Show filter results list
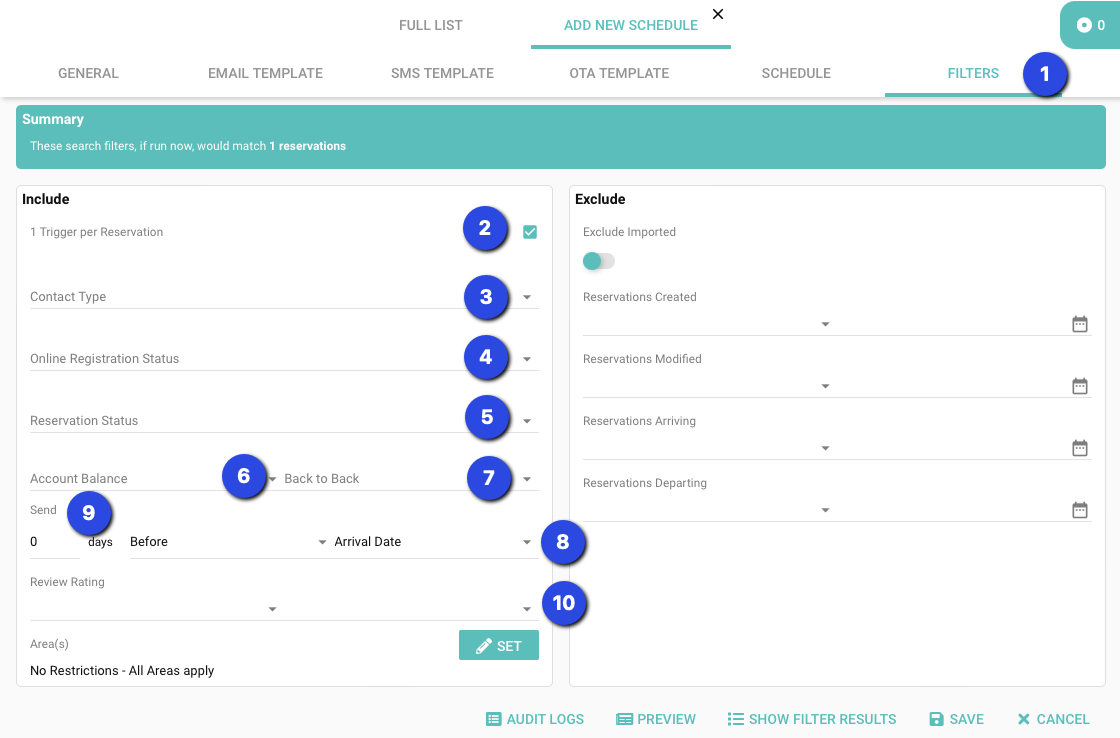1120x738 pixels. click(811, 719)
